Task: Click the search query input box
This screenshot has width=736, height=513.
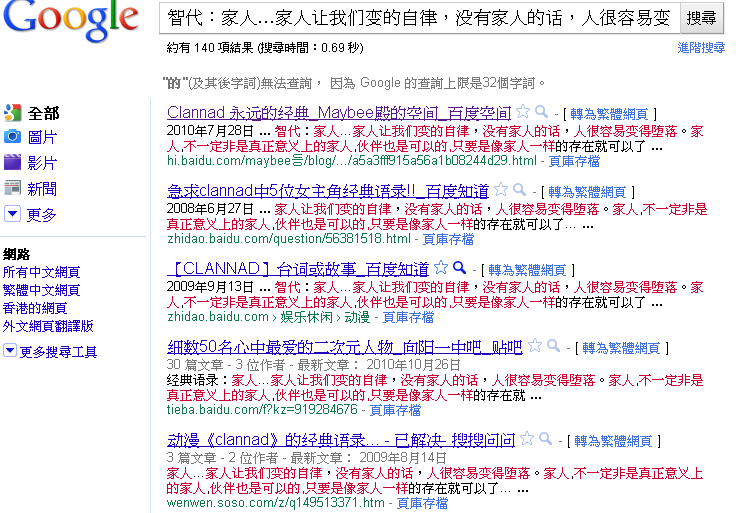Action: tap(420, 18)
